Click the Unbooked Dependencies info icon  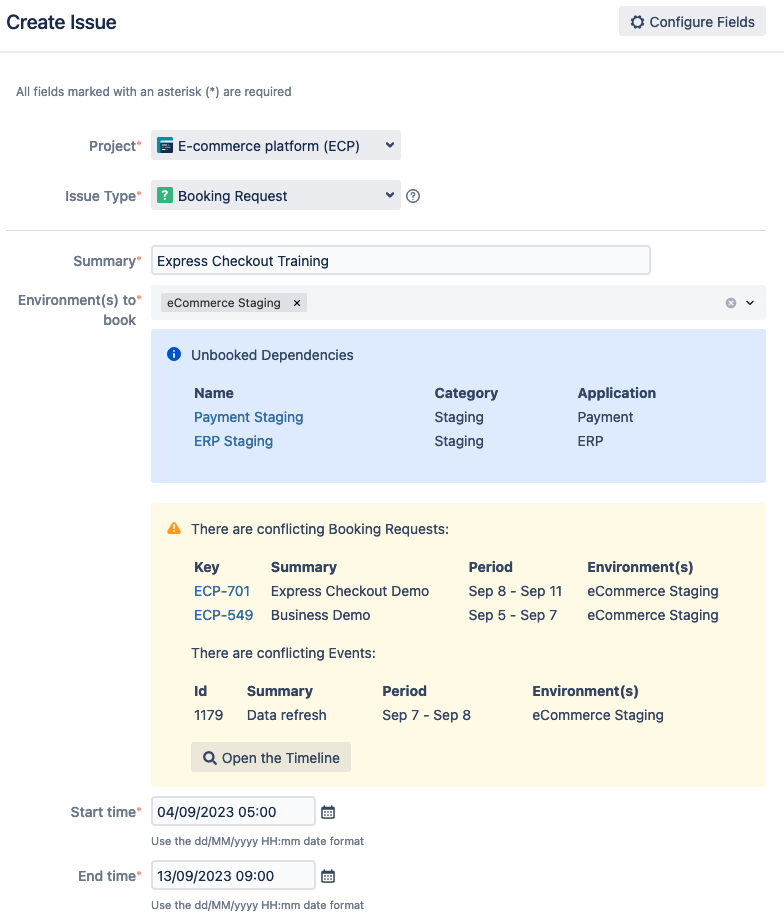click(x=174, y=354)
